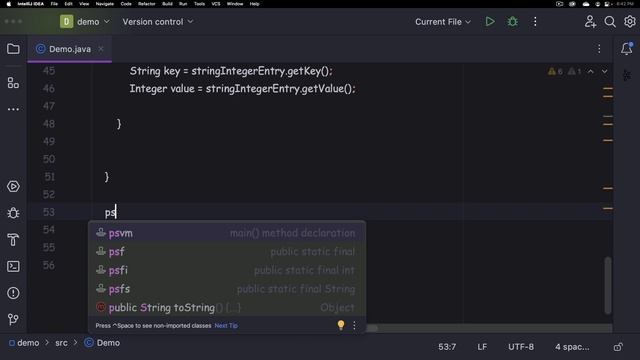This screenshot has width=640, height=360.
Task: Open the Current File run configuration dropdown
Action: (x=443, y=22)
